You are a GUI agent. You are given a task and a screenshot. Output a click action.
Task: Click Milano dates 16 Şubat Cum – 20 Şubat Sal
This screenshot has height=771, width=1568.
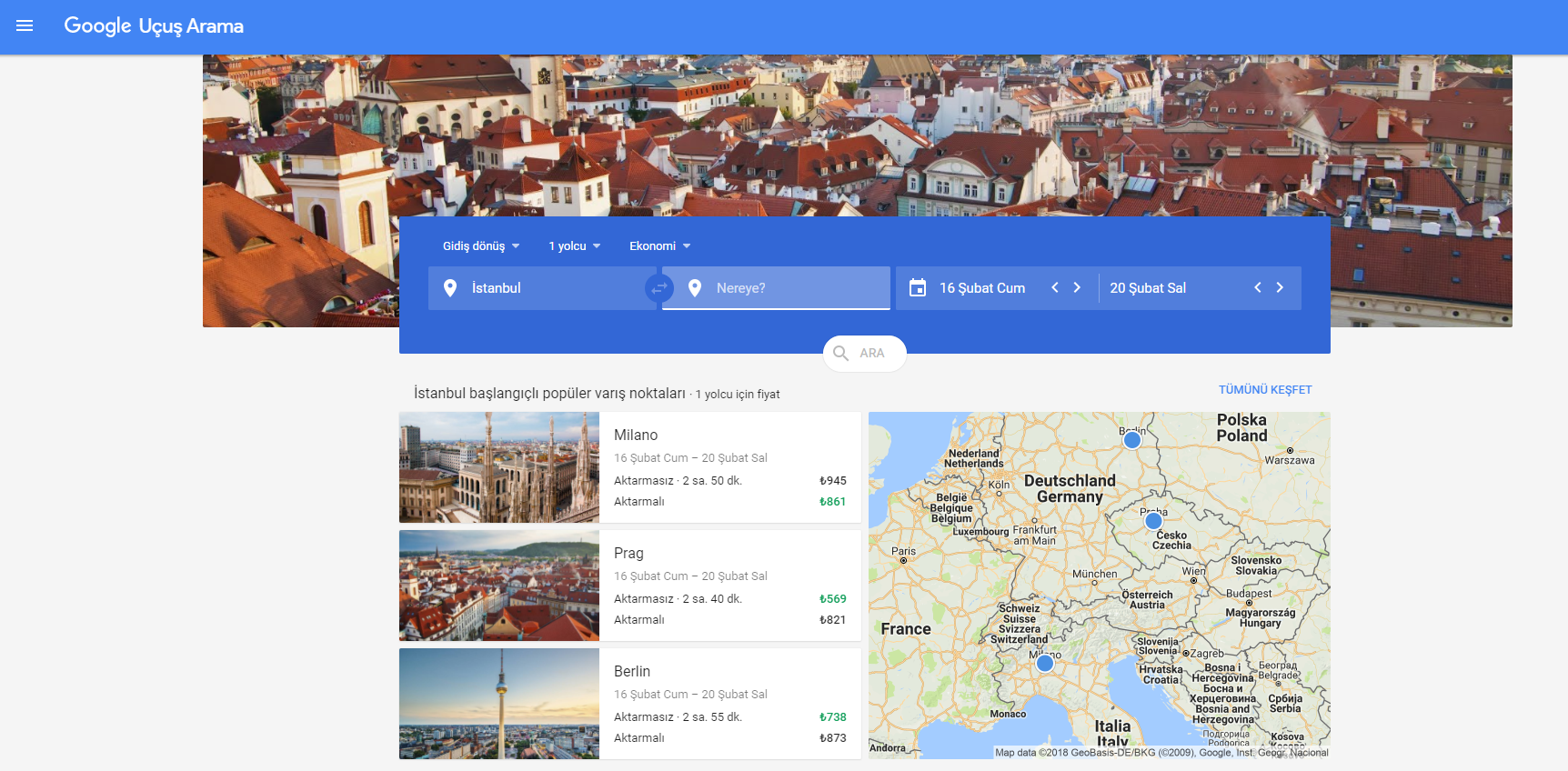pos(690,458)
